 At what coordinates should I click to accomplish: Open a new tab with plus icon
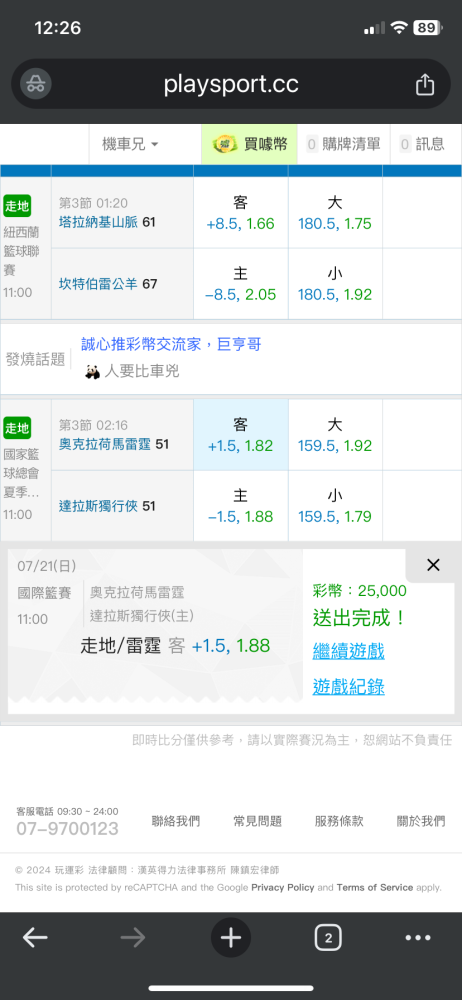point(231,938)
